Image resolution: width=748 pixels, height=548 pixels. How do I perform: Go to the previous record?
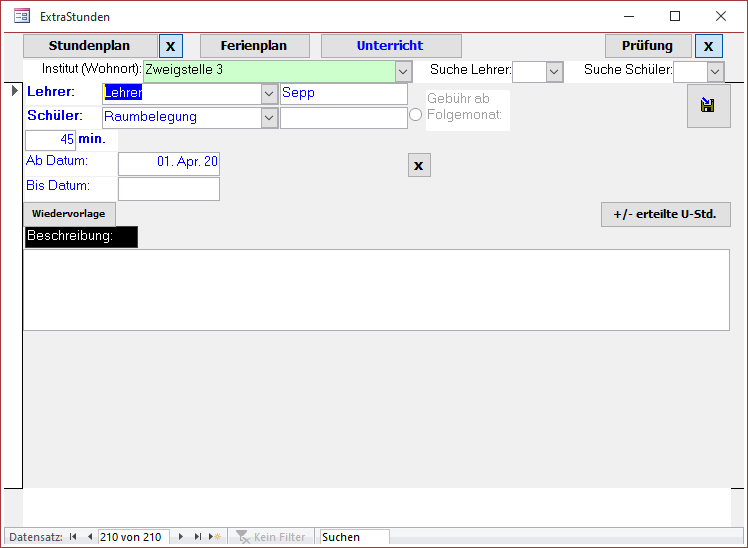pyautogui.click(x=89, y=537)
